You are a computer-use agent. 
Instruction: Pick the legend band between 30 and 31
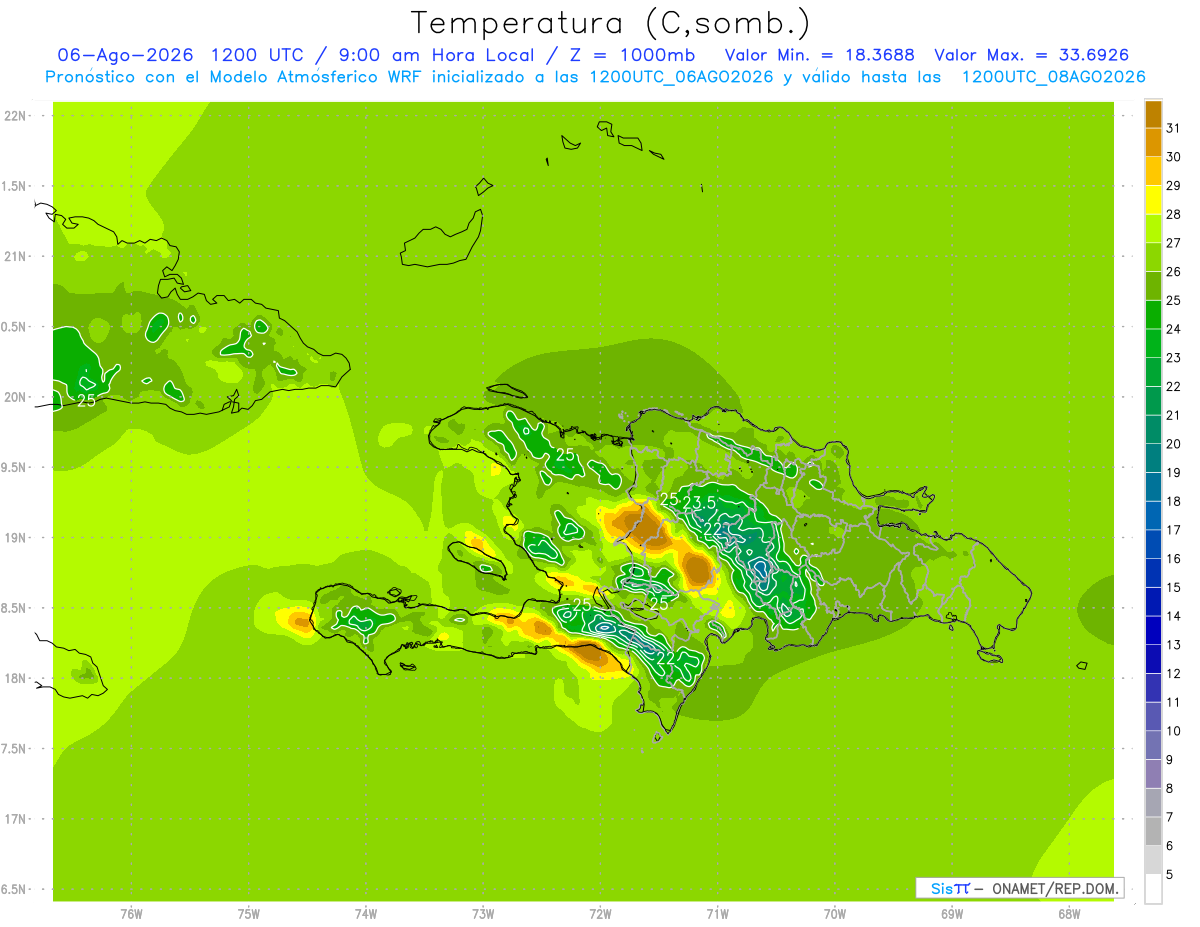coord(1153,142)
